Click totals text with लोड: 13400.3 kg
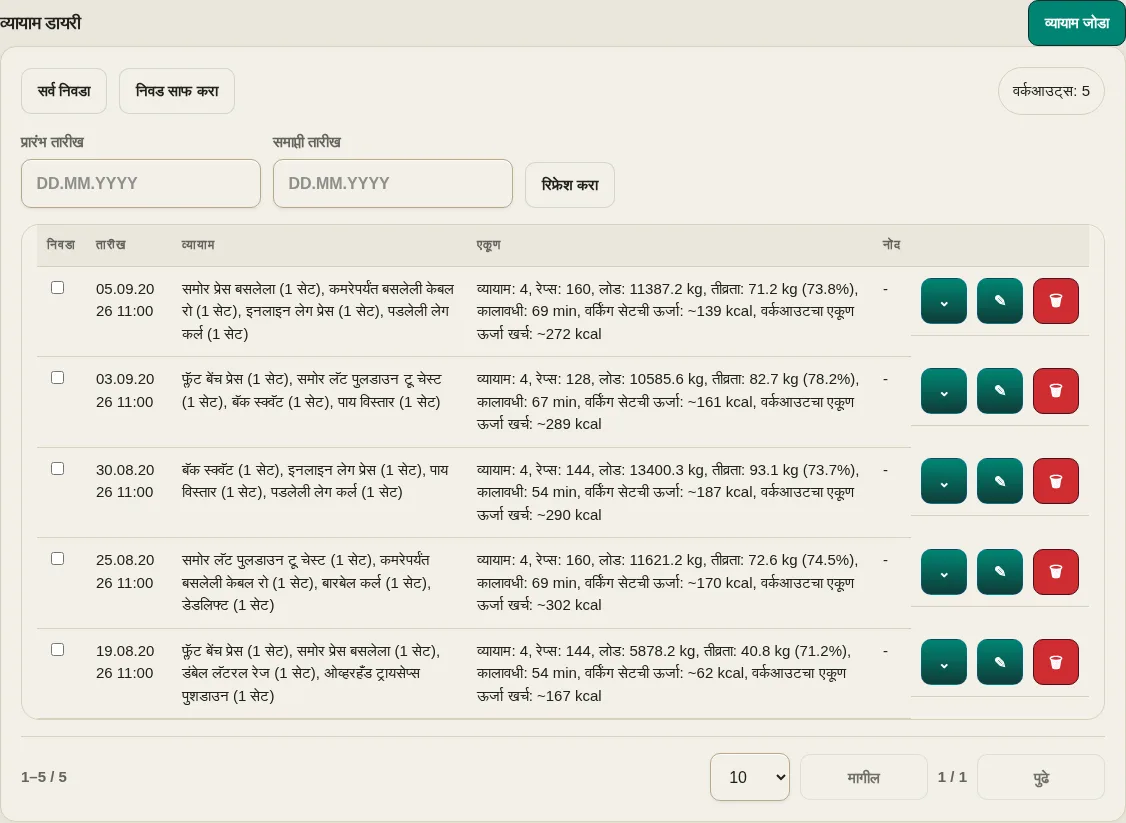Image resolution: width=1126 pixels, height=823 pixels. click(x=667, y=492)
